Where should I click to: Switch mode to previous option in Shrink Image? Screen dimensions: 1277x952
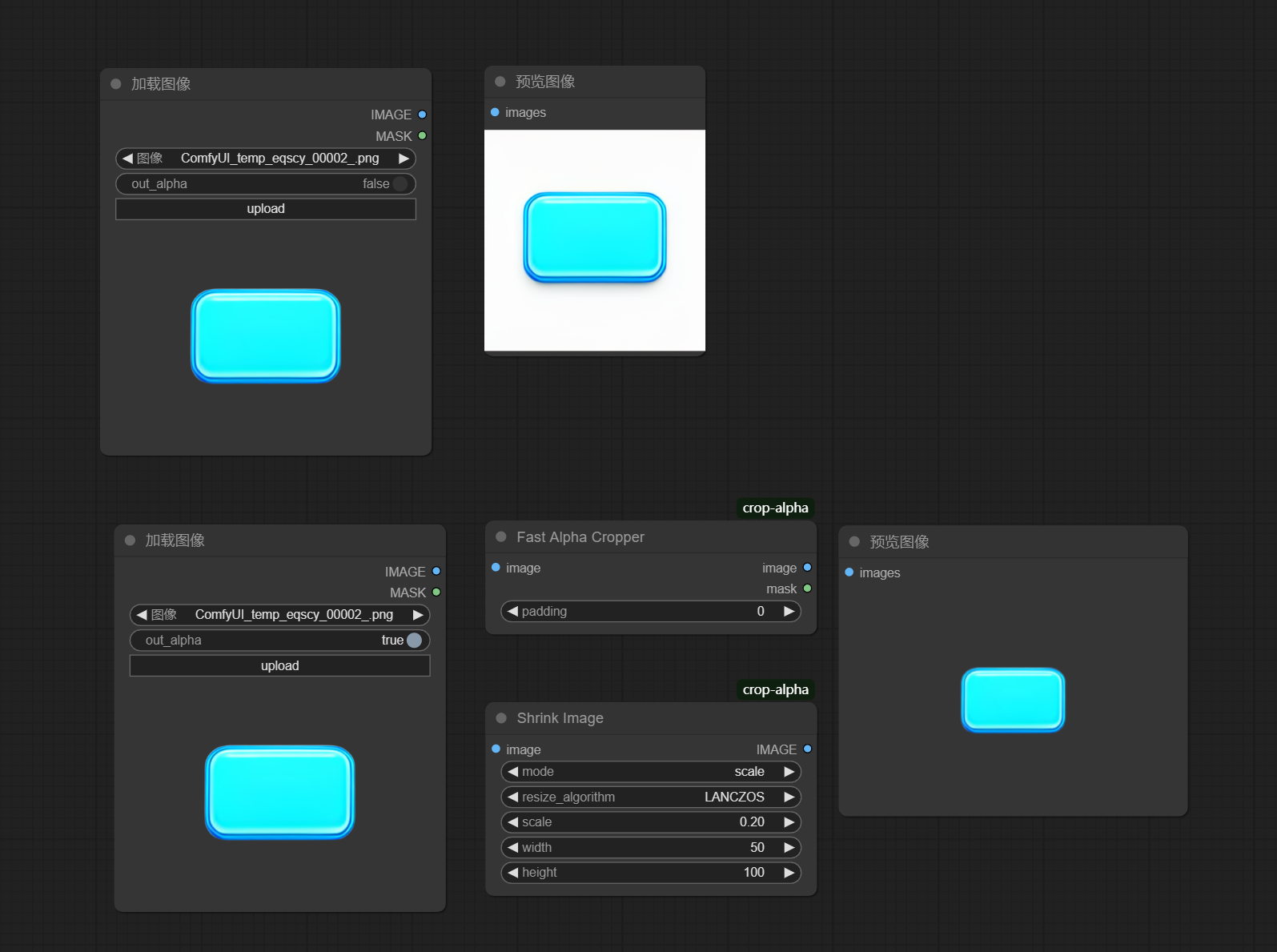pyautogui.click(x=512, y=772)
